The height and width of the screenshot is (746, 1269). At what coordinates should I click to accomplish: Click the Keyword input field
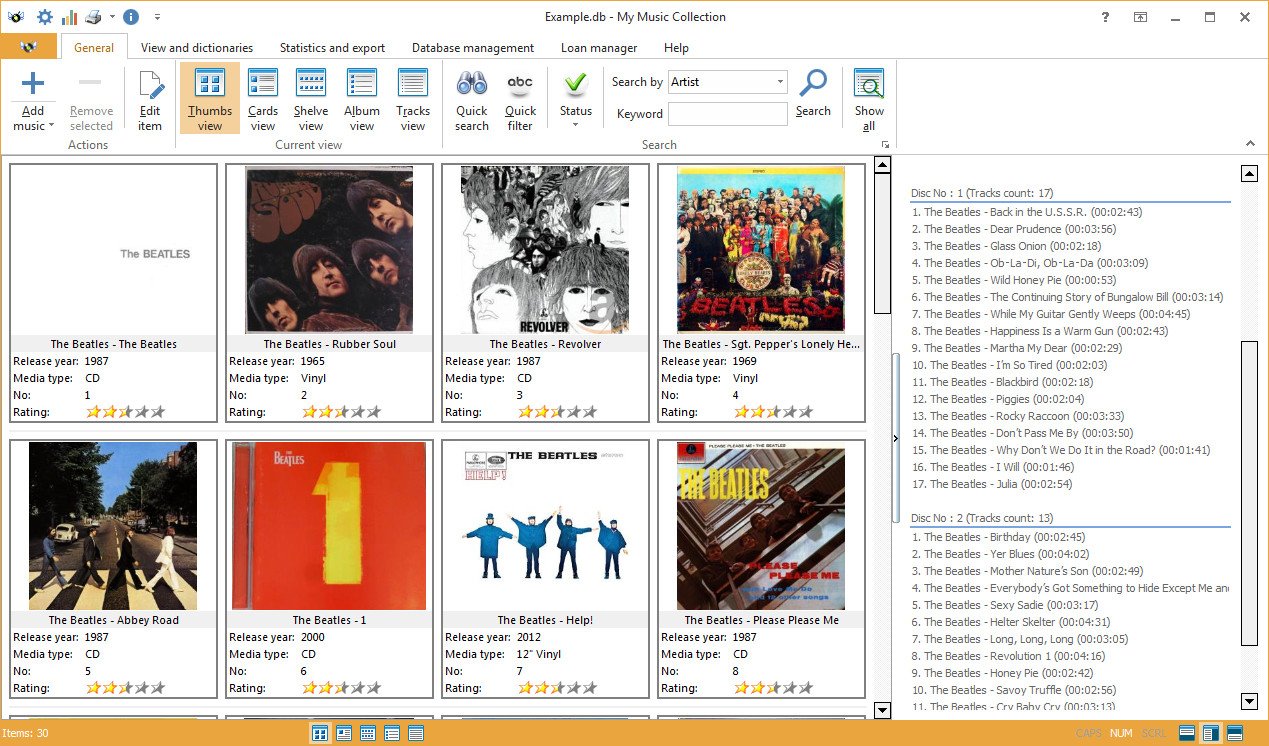[728, 114]
